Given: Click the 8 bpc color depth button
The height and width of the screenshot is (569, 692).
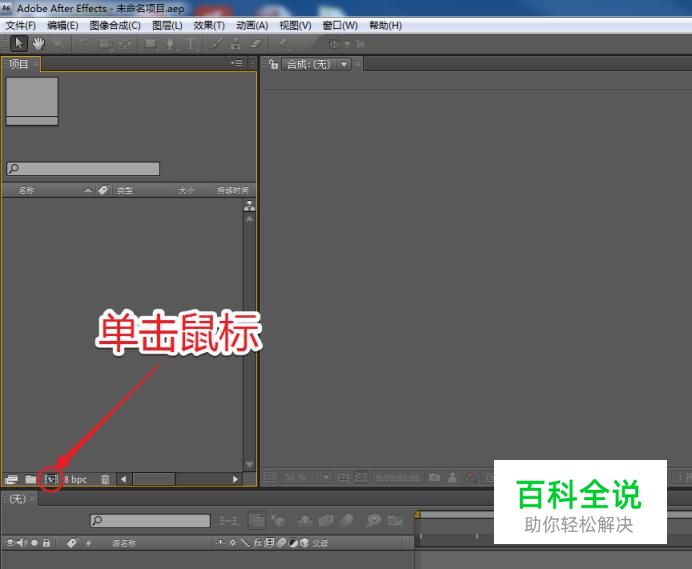Looking at the screenshot, I should 75,479.
